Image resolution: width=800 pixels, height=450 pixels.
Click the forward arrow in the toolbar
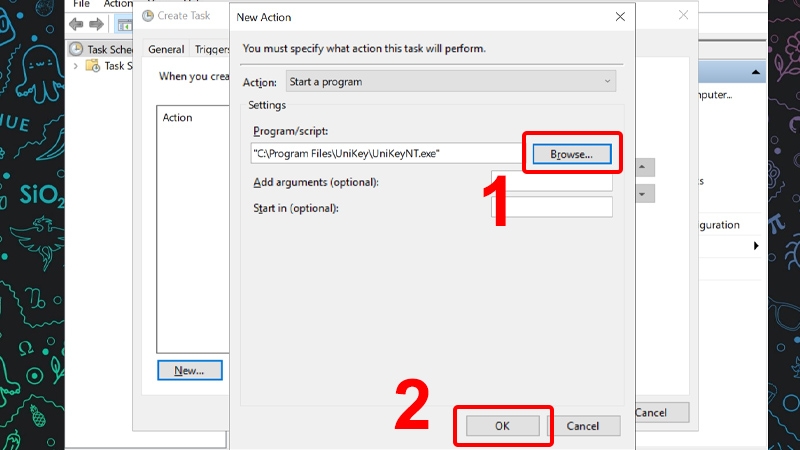point(97,23)
